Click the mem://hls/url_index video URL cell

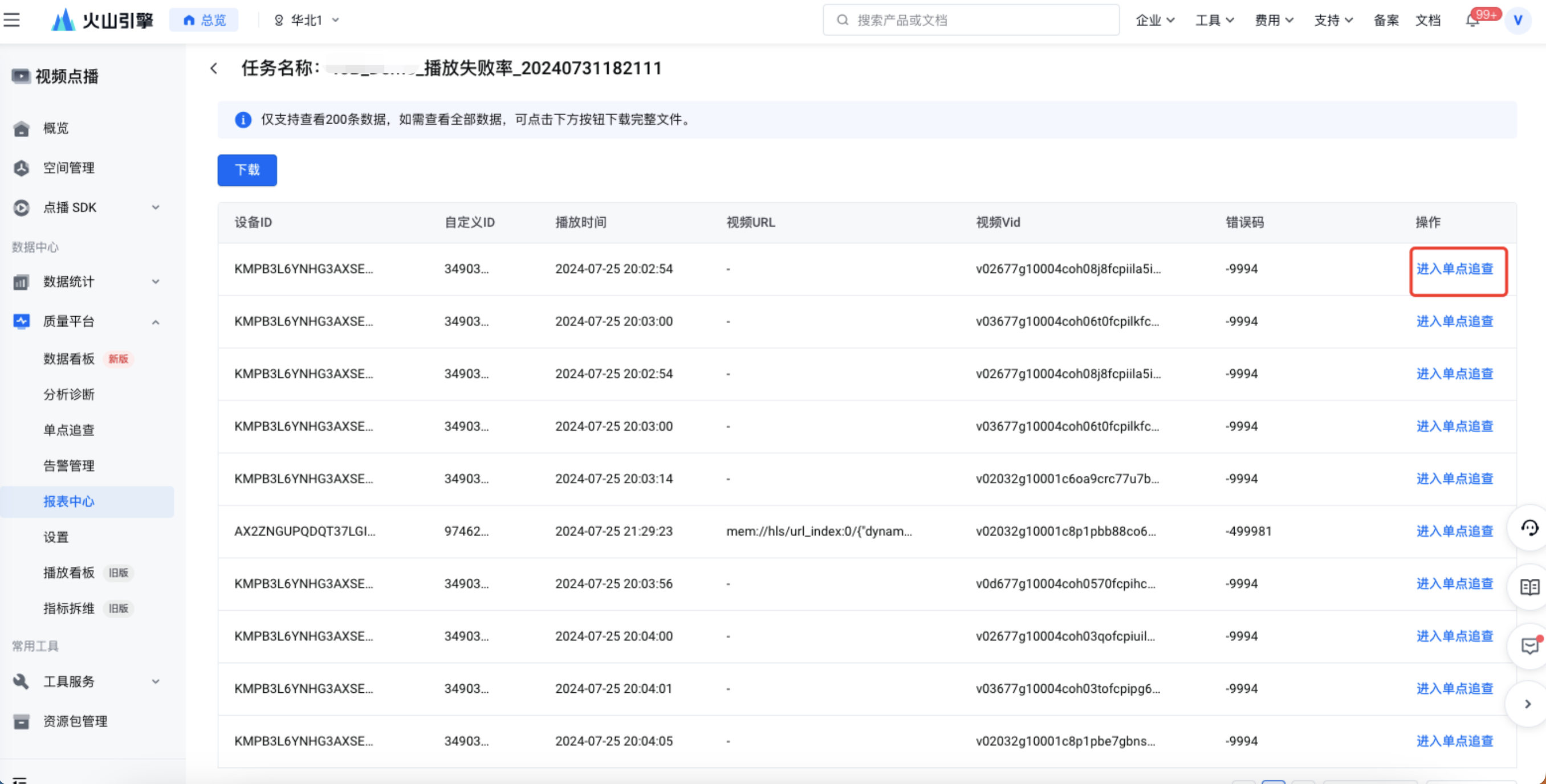(819, 532)
